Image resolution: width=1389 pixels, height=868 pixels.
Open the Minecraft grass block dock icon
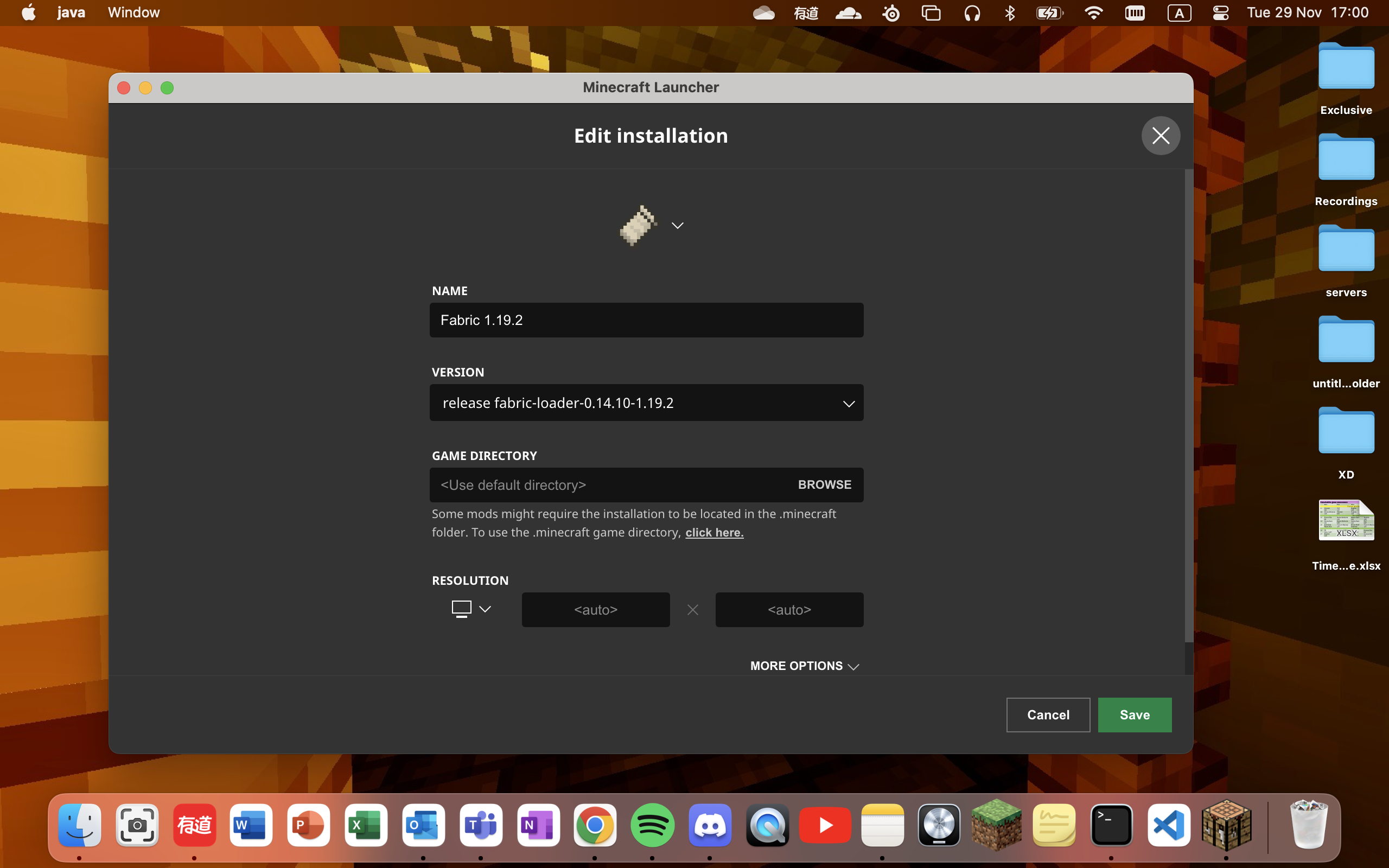(x=996, y=826)
